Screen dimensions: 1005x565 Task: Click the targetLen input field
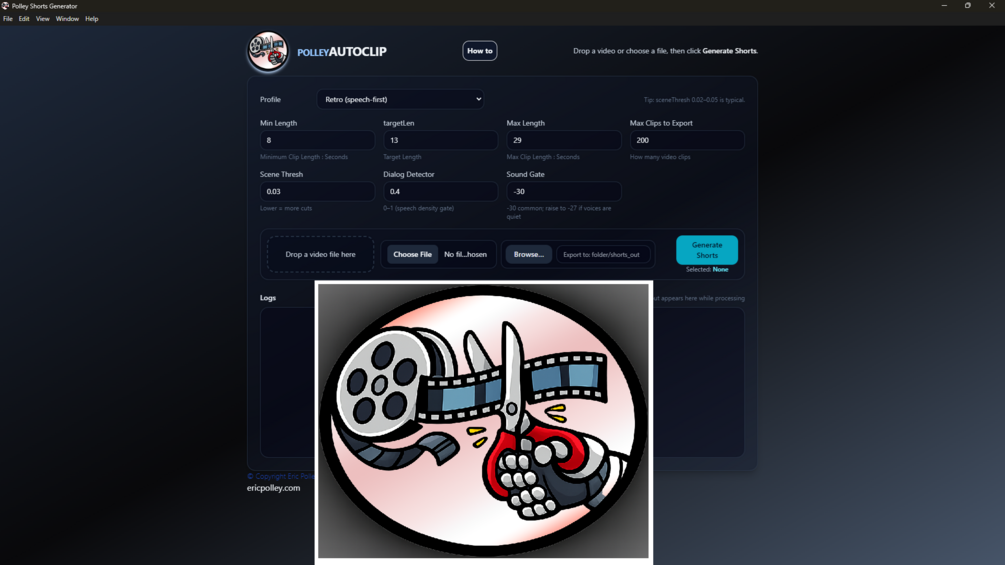click(440, 140)
